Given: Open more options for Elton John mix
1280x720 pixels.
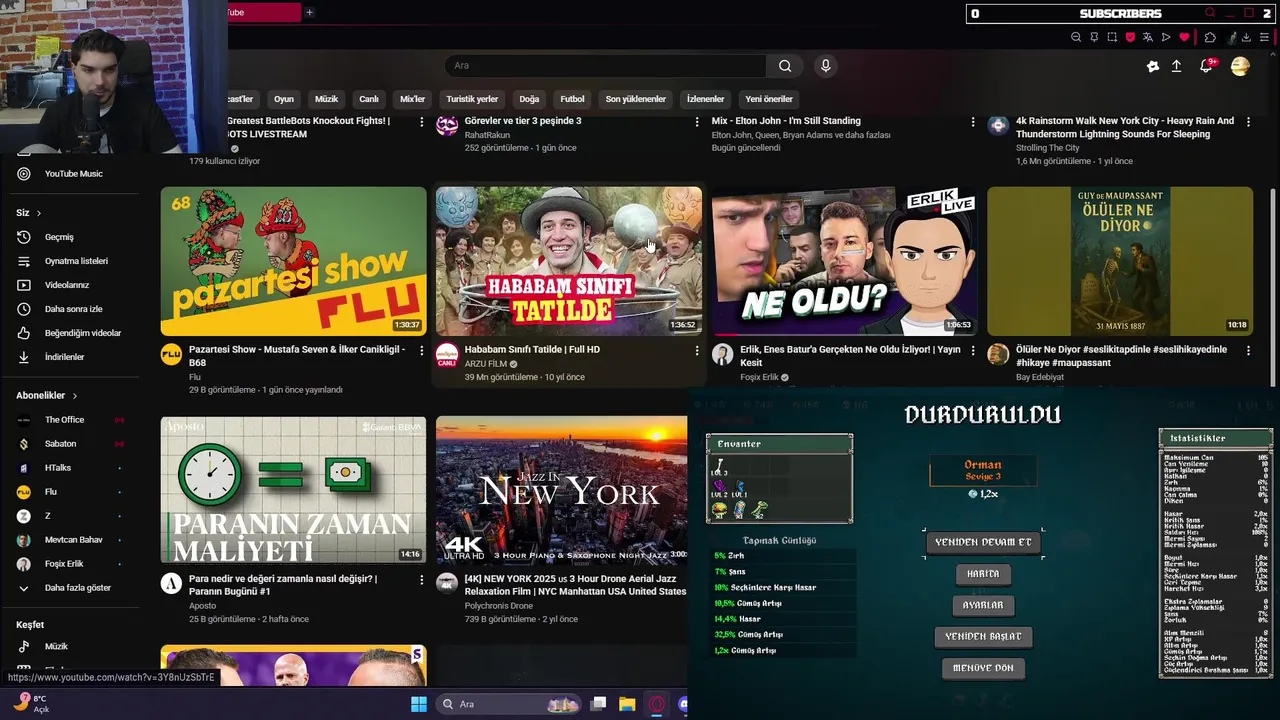Looking at the screenshot, I should (x=973, y=122).
